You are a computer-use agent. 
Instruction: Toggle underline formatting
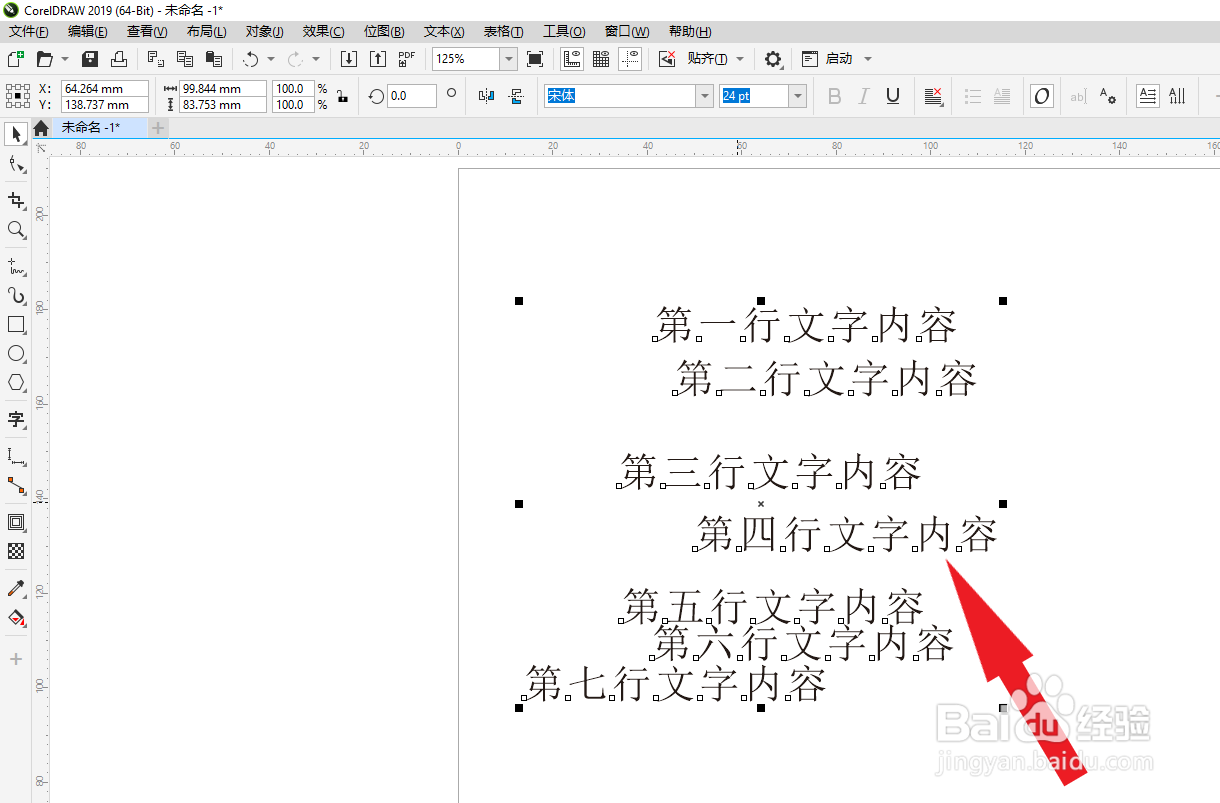coord(894,95)
